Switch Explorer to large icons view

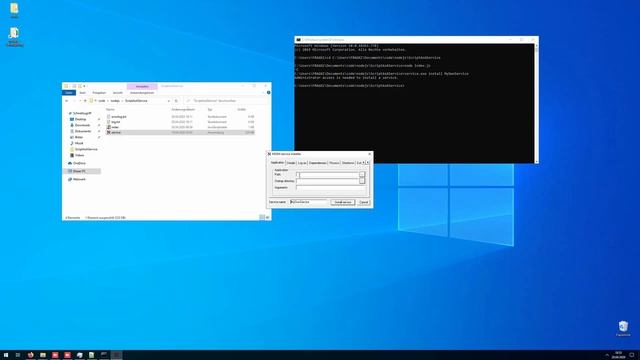267,218
